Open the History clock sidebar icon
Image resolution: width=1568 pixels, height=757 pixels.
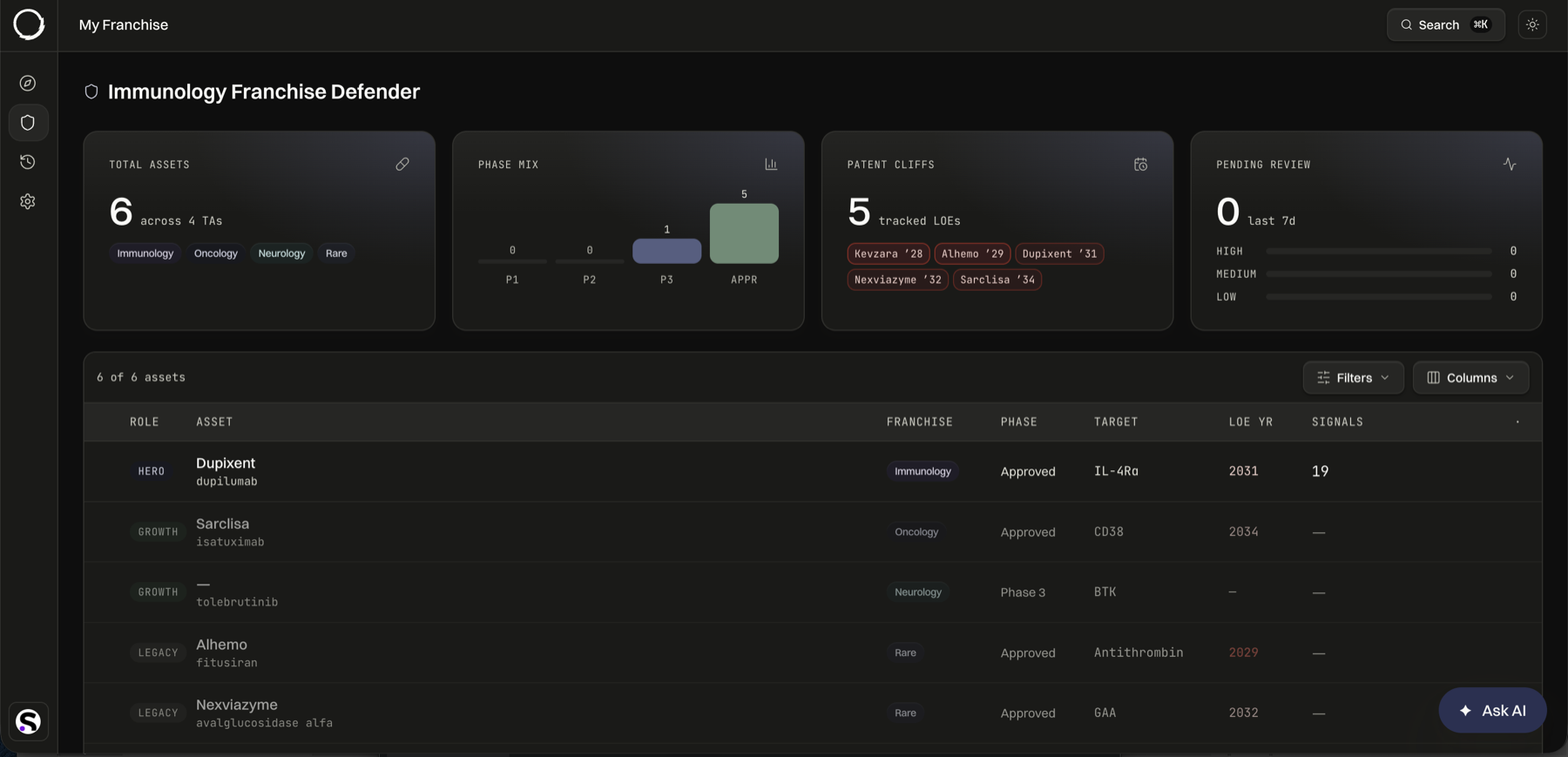(28, 162)
